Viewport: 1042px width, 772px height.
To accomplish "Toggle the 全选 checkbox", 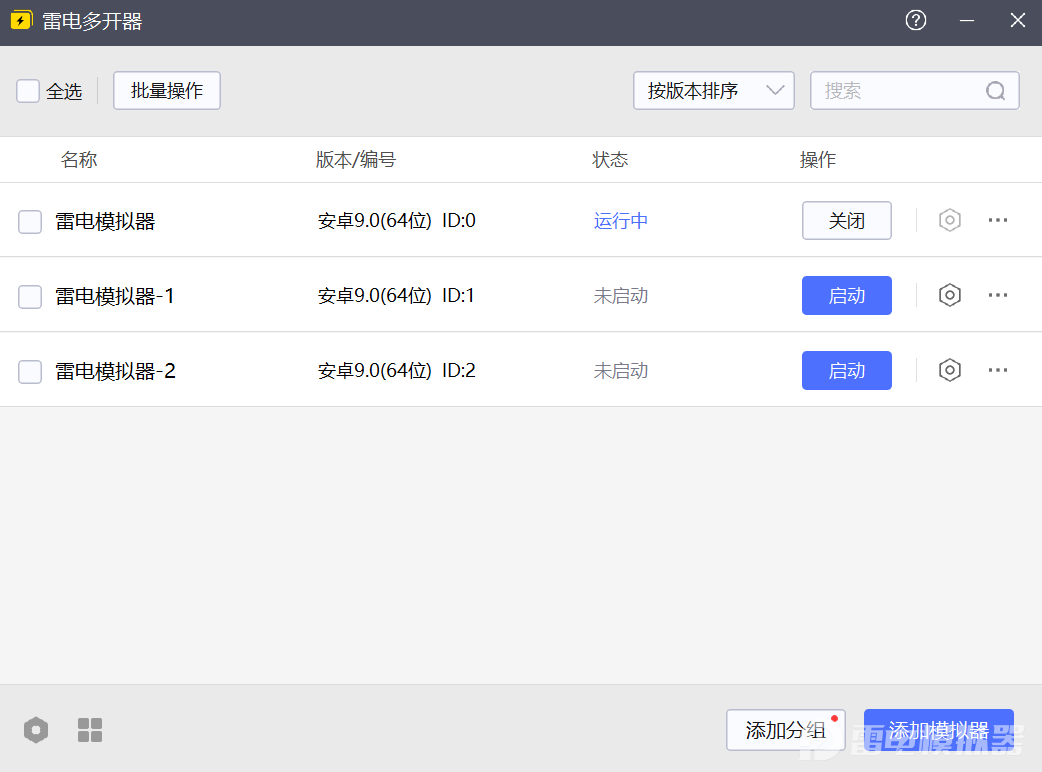I will click(x=28, y=91).
